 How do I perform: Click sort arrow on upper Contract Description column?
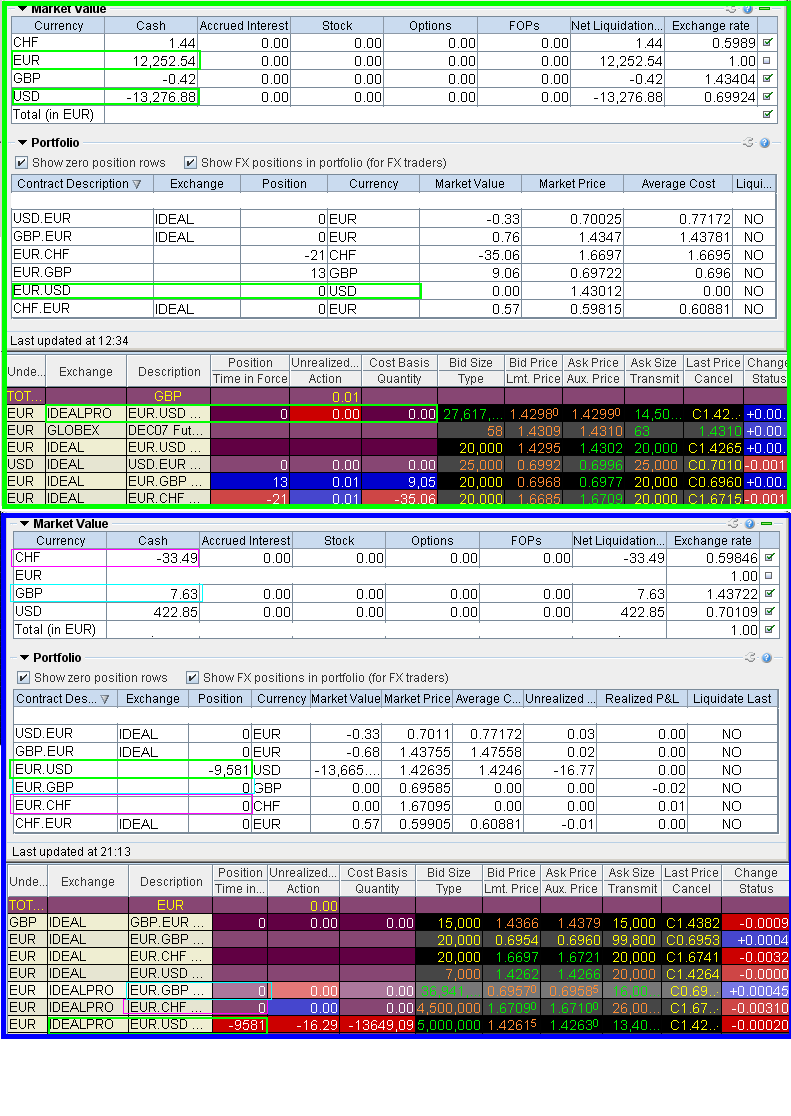(137, 184)
